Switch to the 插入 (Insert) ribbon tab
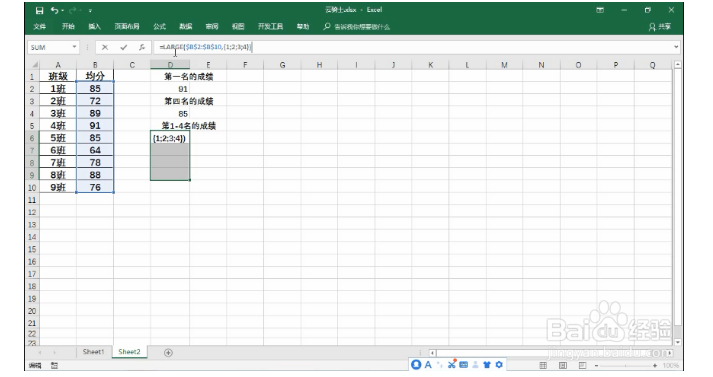 pos(94,27)
